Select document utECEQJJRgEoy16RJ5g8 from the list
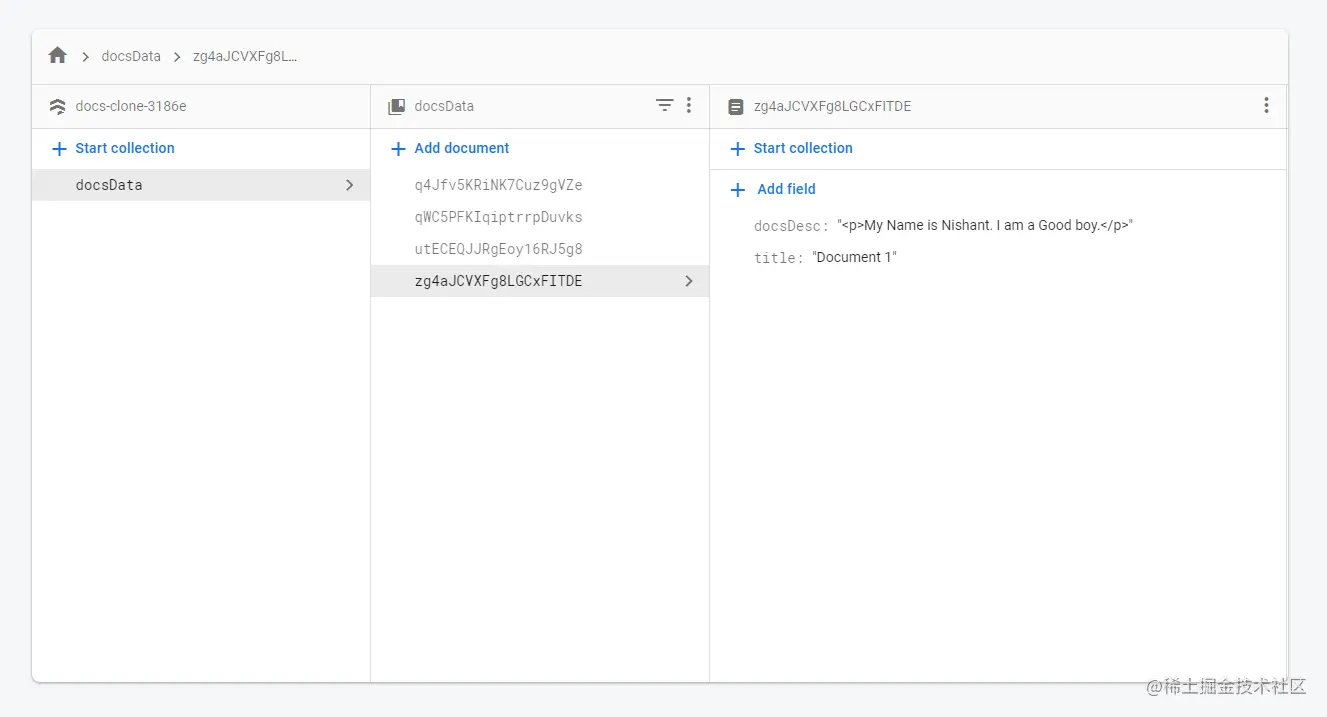The image size is (1327, 717). pyautogui.click(x=497, y=249)
